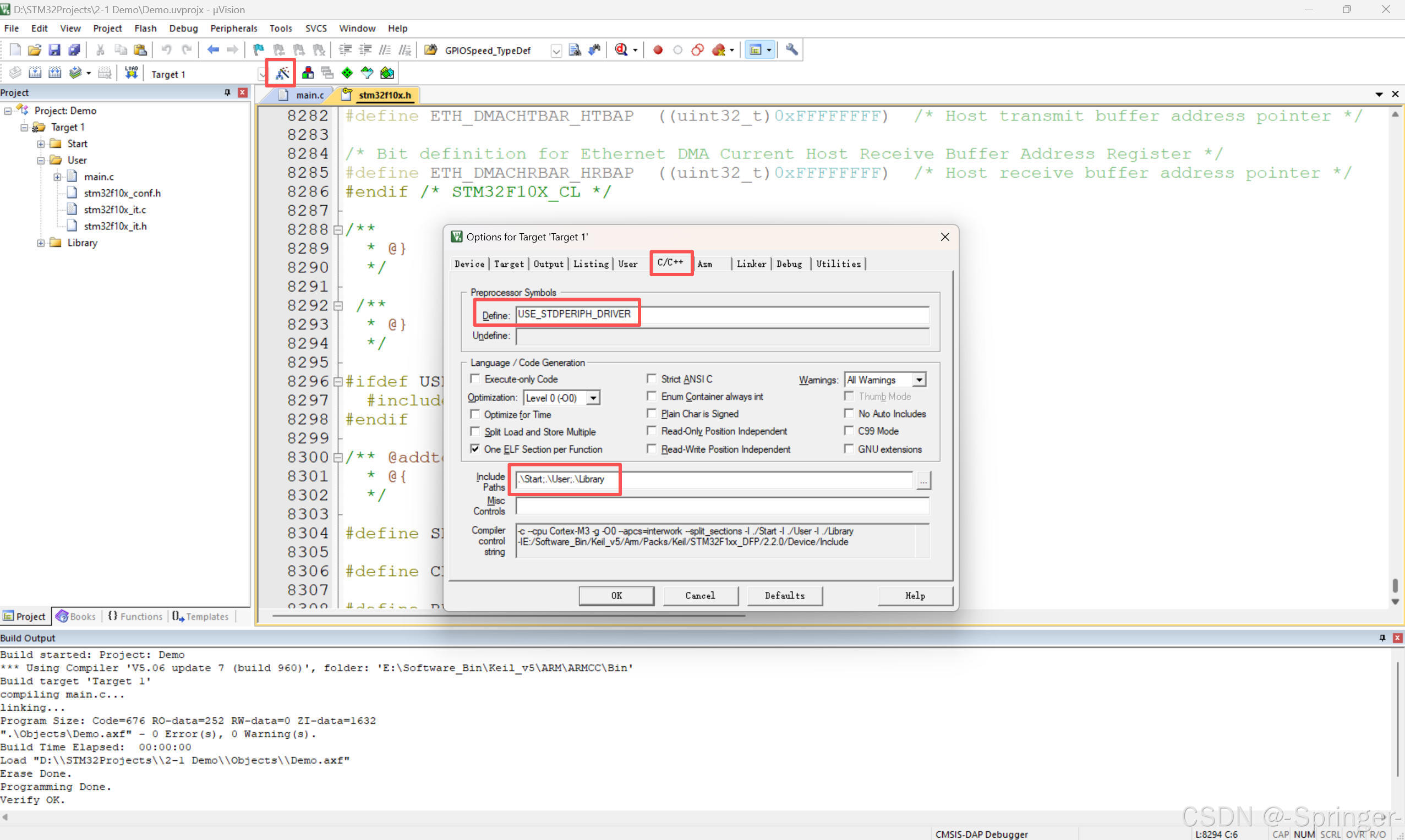Screen dimensions: 1405x840
Task: Click the Build target toolbar icon
Action: (35, 73)
